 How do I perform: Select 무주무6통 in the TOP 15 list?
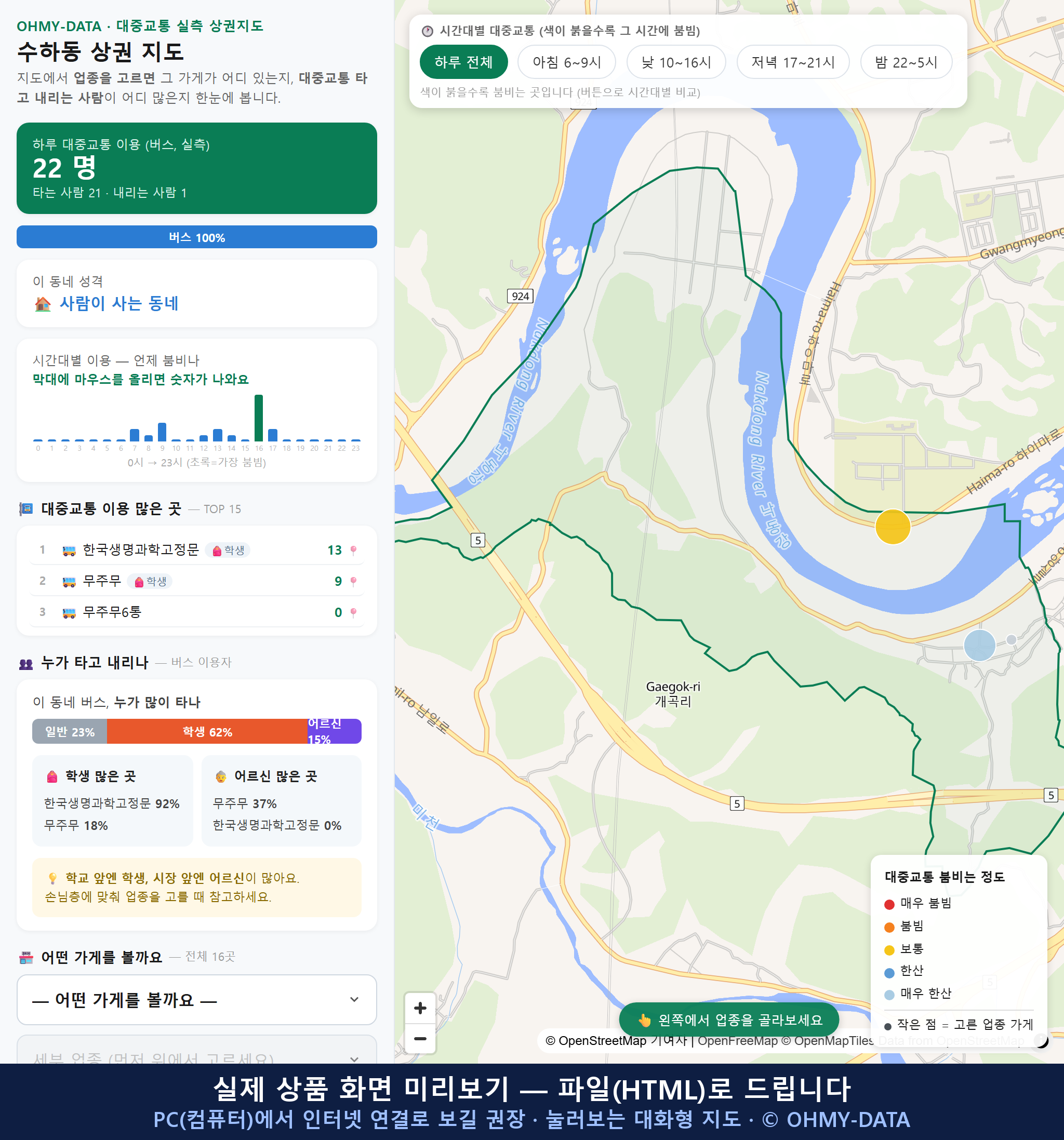coord(197,612)
